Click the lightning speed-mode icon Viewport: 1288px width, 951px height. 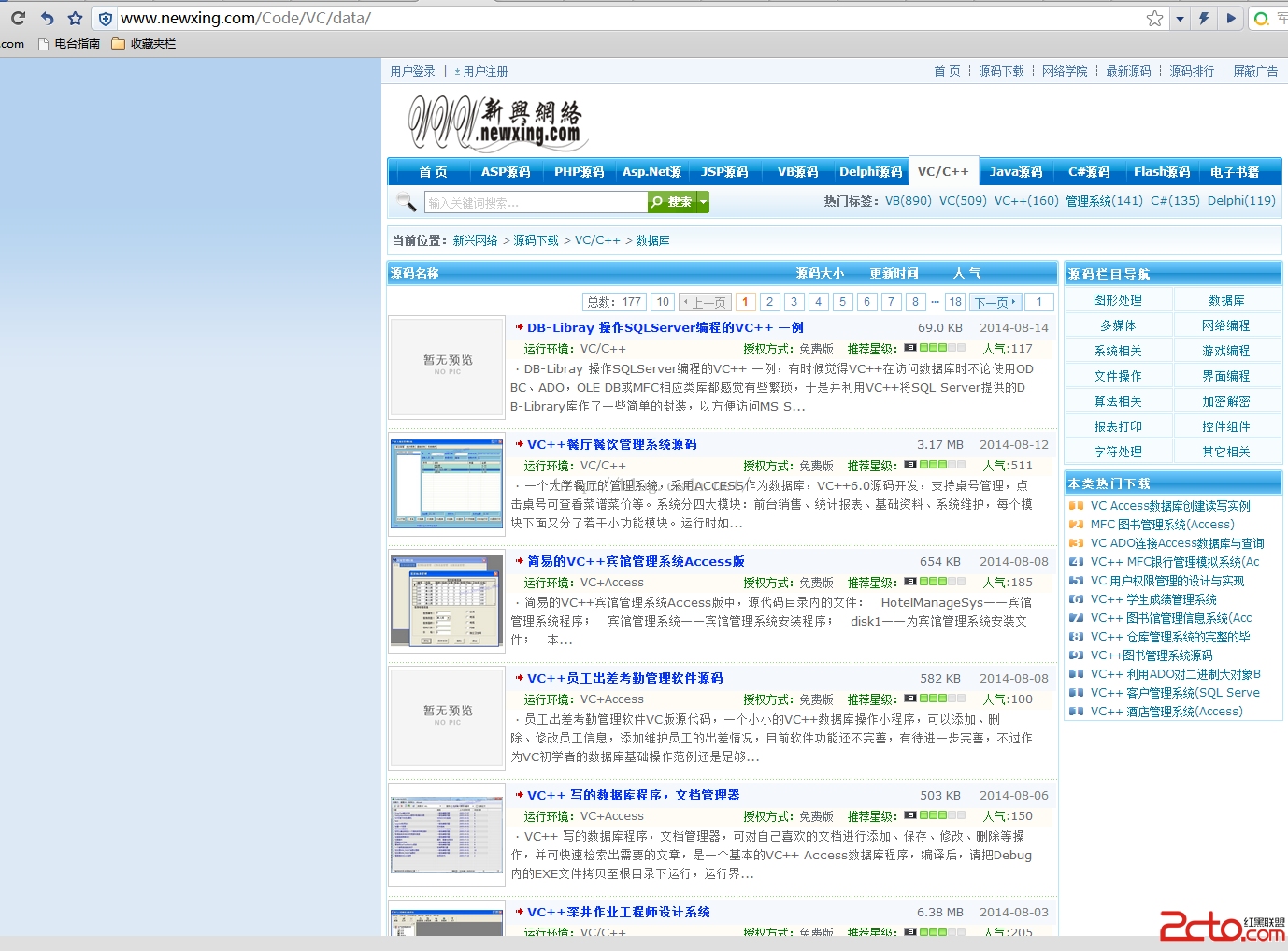click(1205, 18)
